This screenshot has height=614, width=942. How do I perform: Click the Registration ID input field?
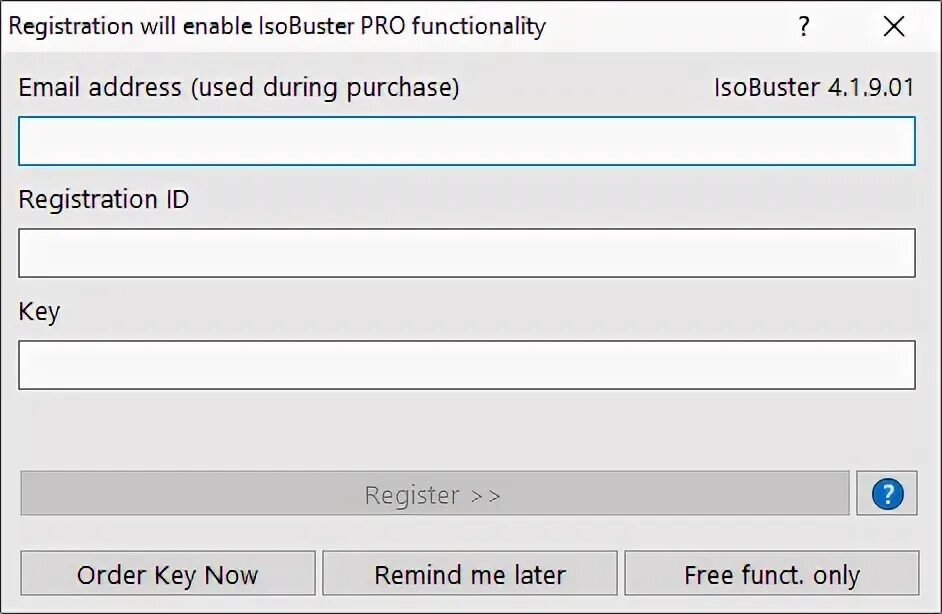click(467, 253)
